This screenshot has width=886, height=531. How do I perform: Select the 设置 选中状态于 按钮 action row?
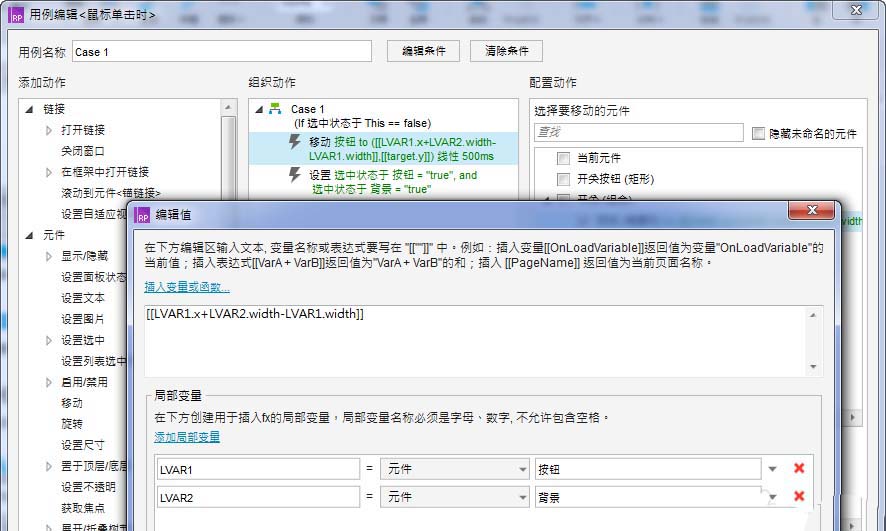click(384, 182)
